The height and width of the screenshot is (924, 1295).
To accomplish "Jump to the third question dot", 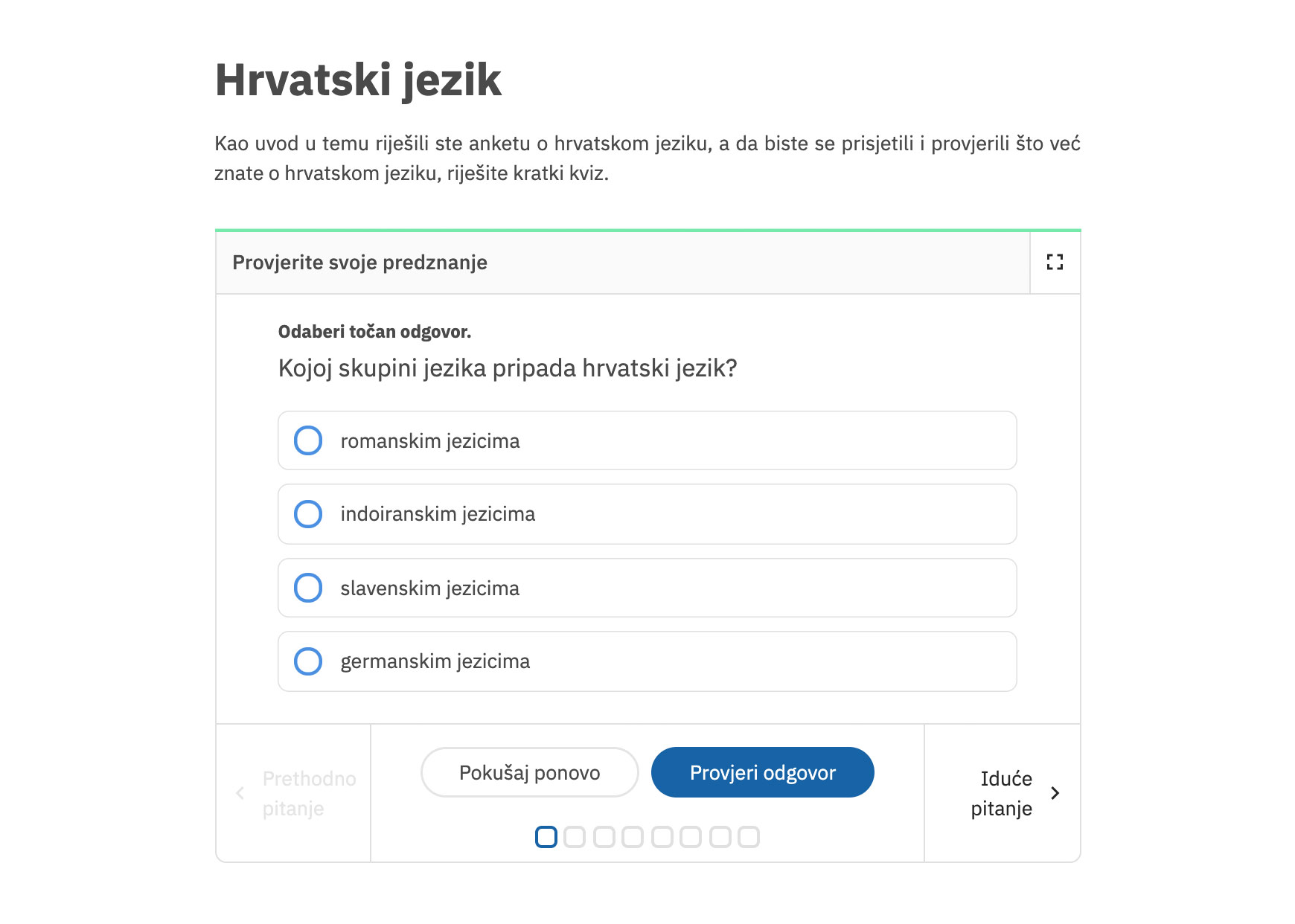I will [x=604, y=837].
